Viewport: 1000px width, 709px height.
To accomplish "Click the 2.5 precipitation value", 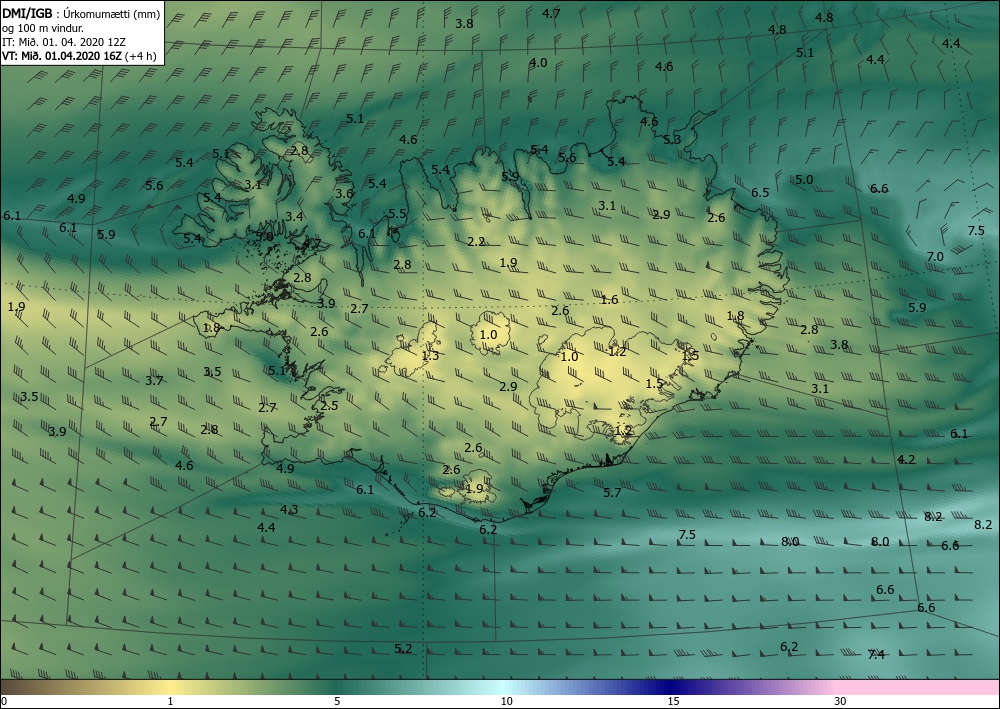I will point(329,406).
